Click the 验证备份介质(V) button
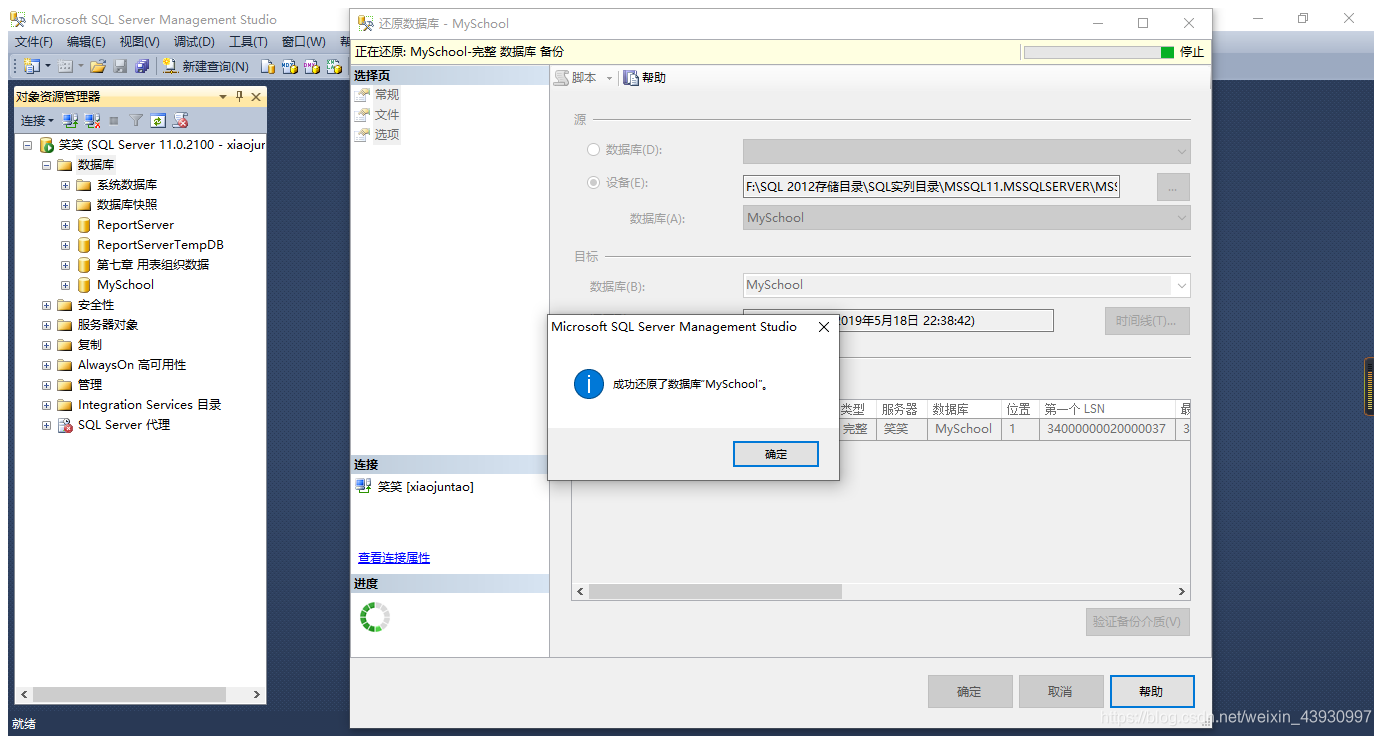The image size is (1382, 736). 1138,622
